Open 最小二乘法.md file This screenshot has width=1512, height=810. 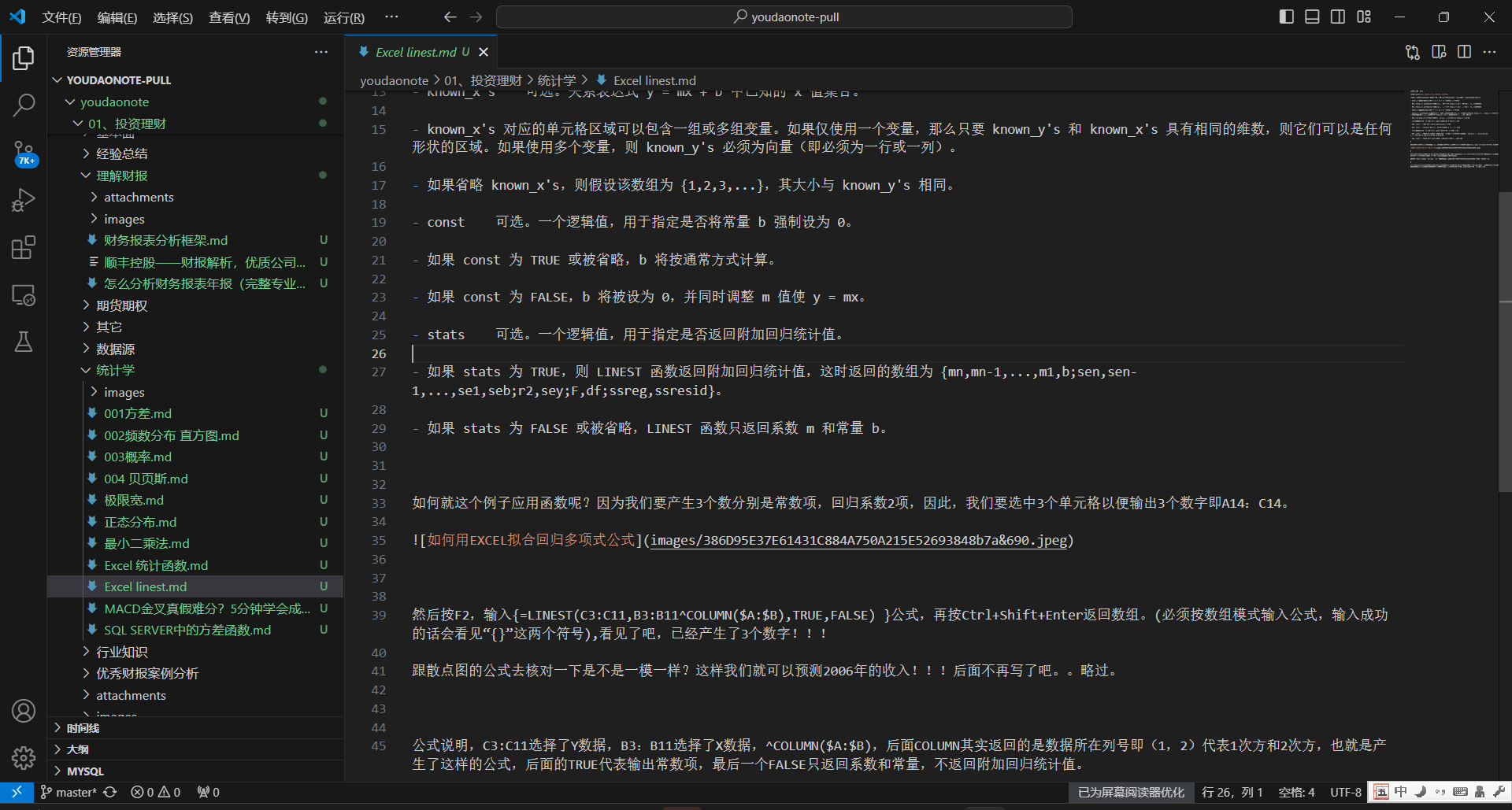pyautogui.click(x=195, y=543)
